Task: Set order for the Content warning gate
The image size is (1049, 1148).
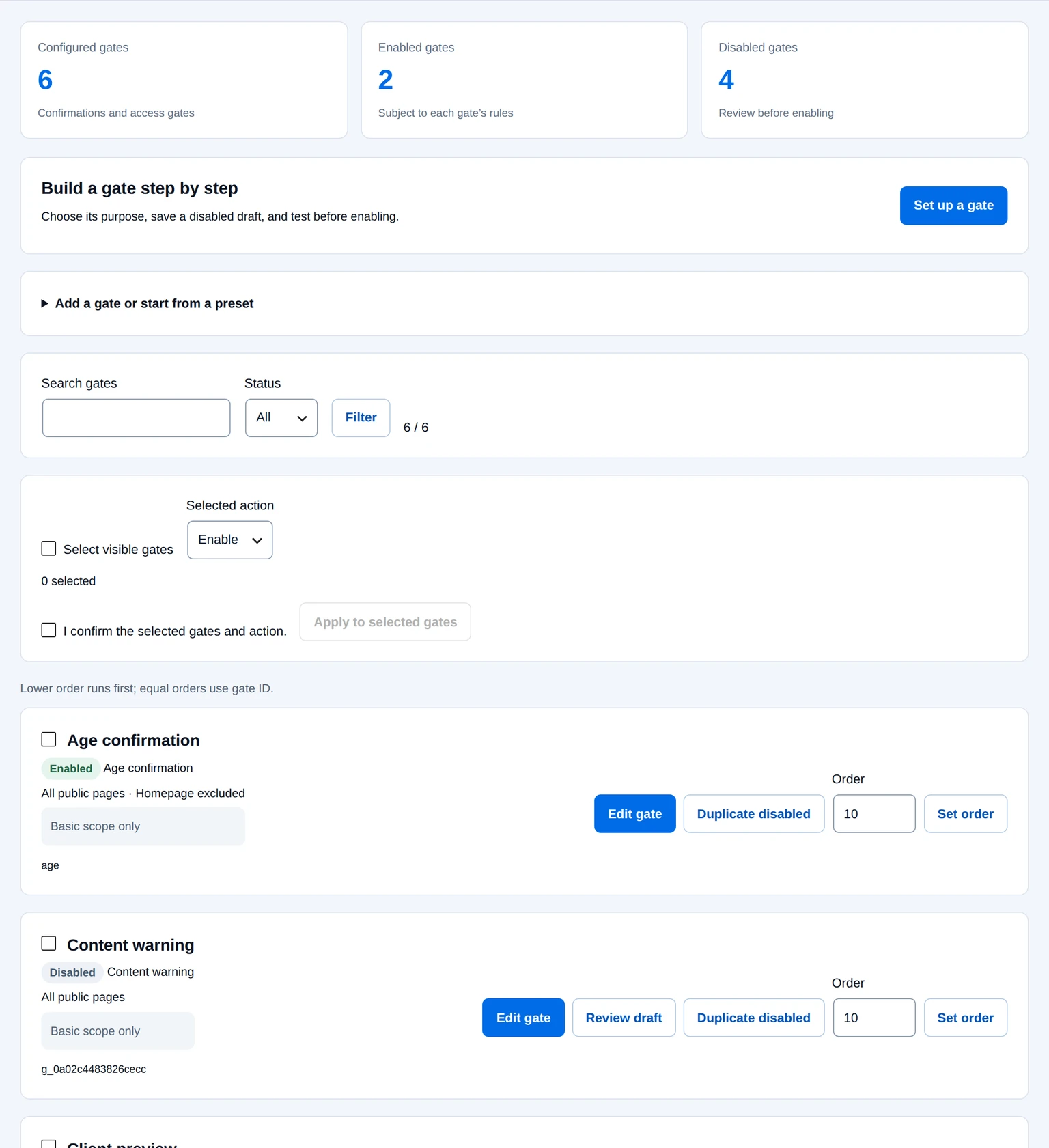Action: coord(965,1018)
